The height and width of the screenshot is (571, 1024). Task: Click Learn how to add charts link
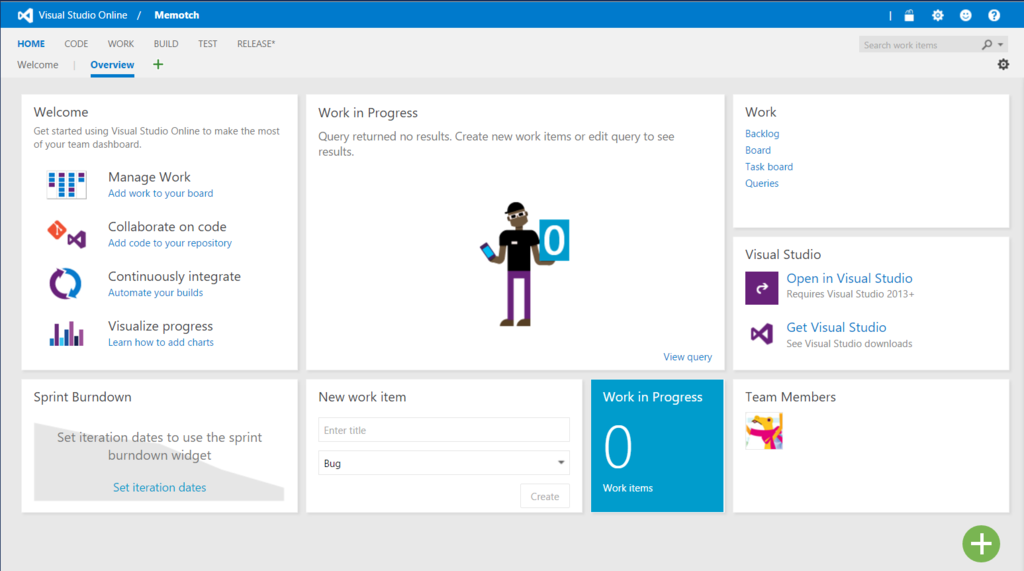(x=161, y=342)
